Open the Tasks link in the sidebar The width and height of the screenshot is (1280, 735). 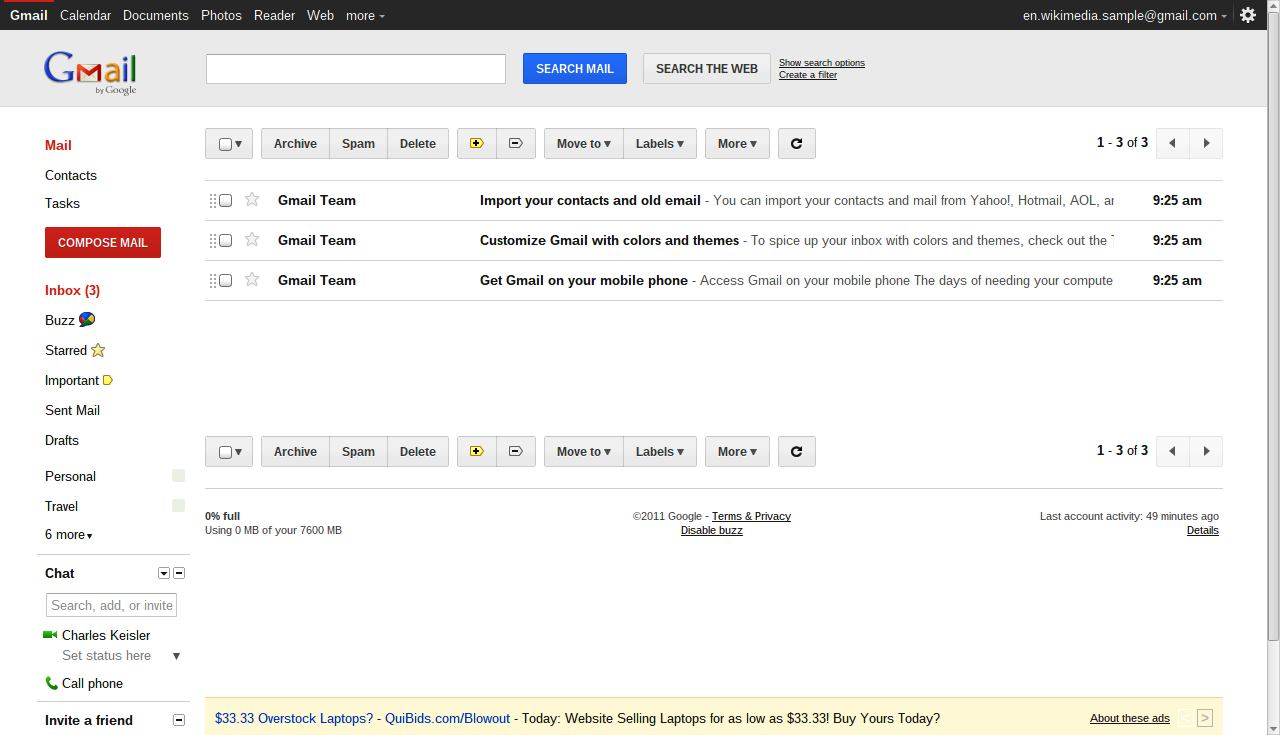(x=62, y=203)
